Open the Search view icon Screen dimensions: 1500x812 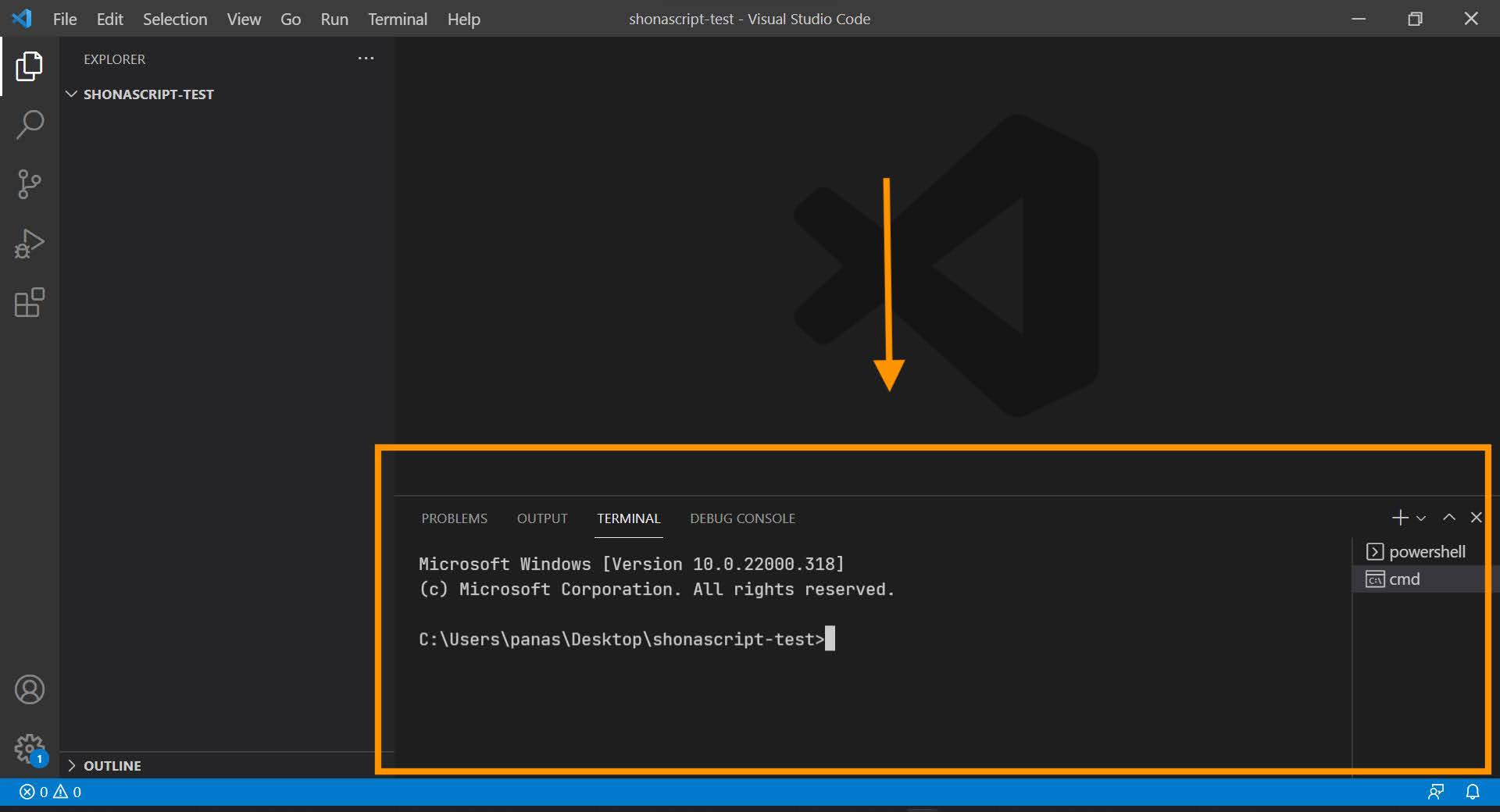(29, 125)
